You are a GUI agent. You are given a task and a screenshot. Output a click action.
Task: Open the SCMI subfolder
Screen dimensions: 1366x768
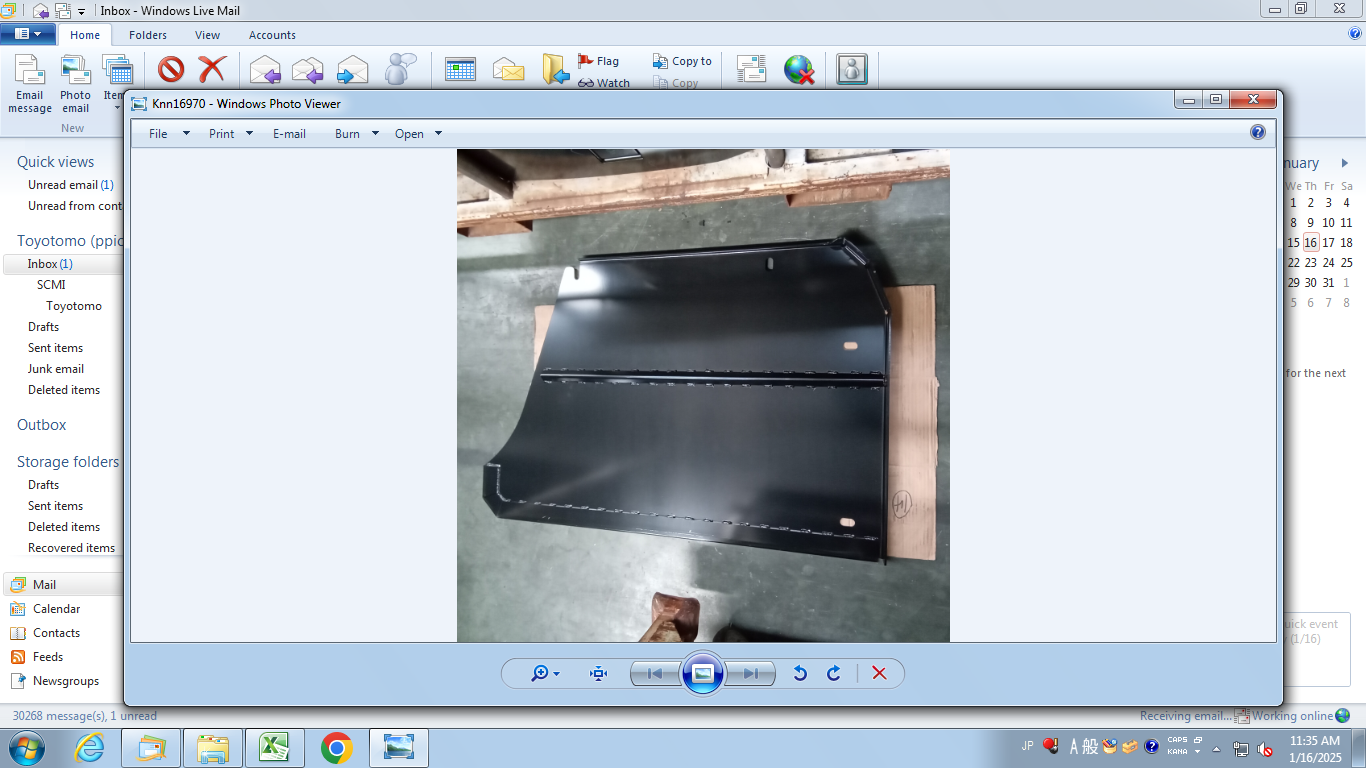point(51,285)
